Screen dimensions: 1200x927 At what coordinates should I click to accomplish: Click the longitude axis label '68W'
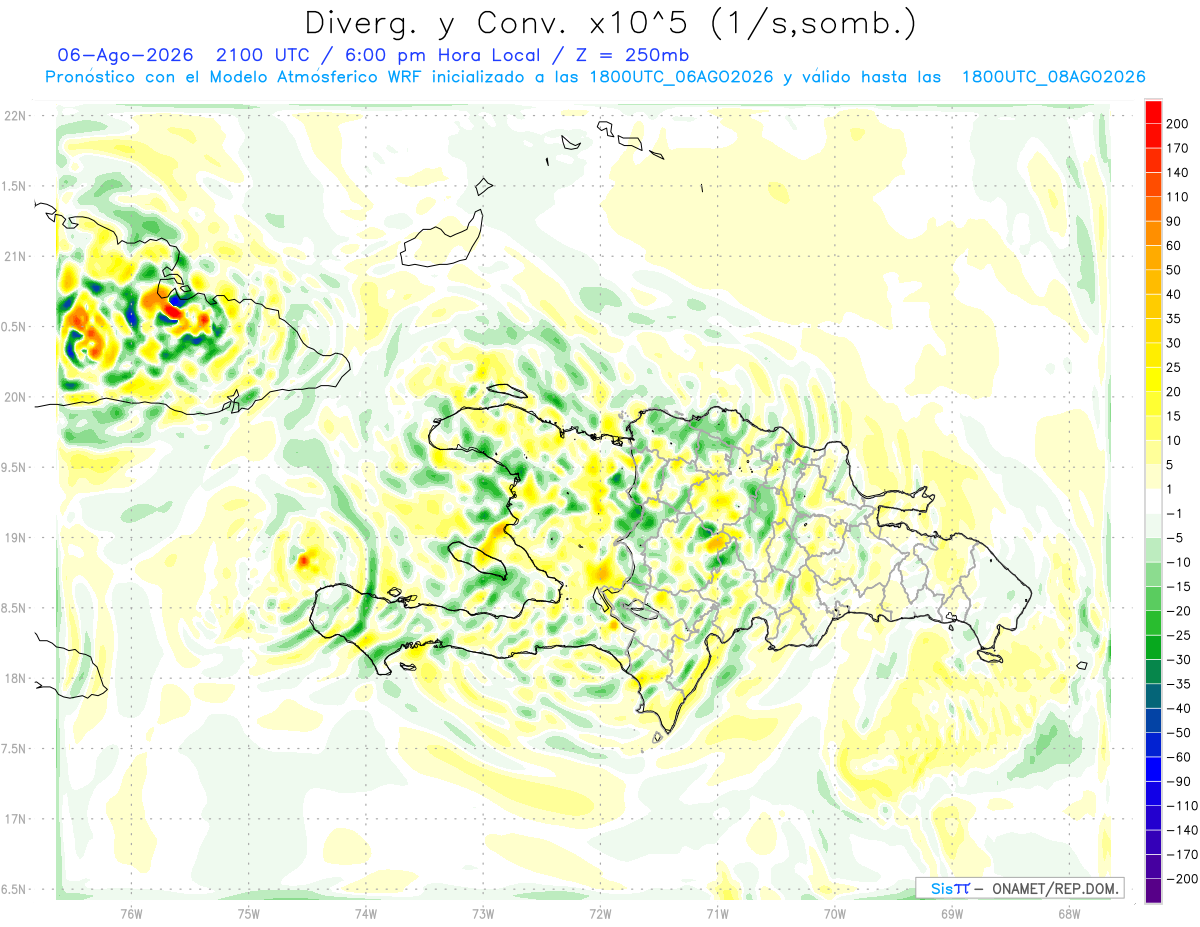[1068, 913]
